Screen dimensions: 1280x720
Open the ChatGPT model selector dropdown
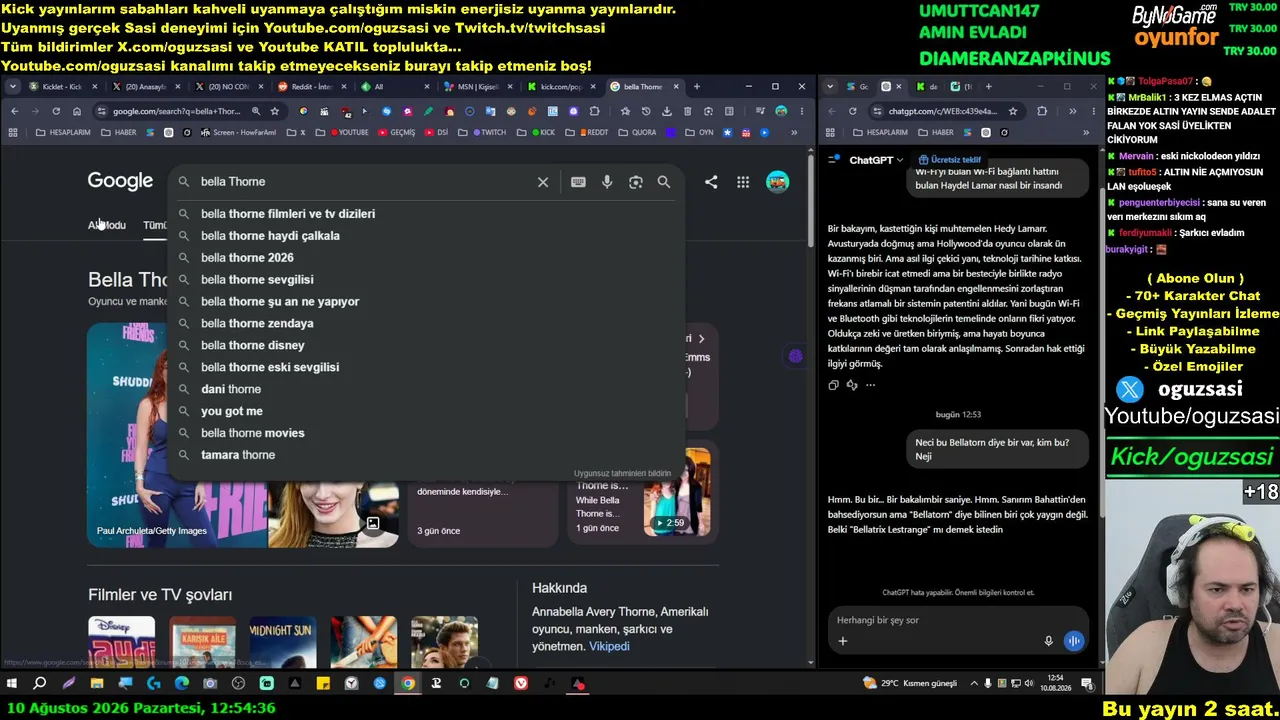(x=876, y=160)
